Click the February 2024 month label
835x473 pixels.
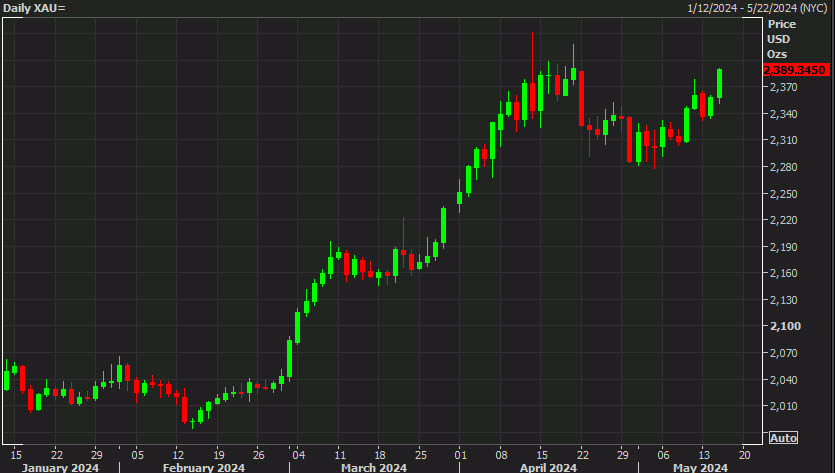203,468
